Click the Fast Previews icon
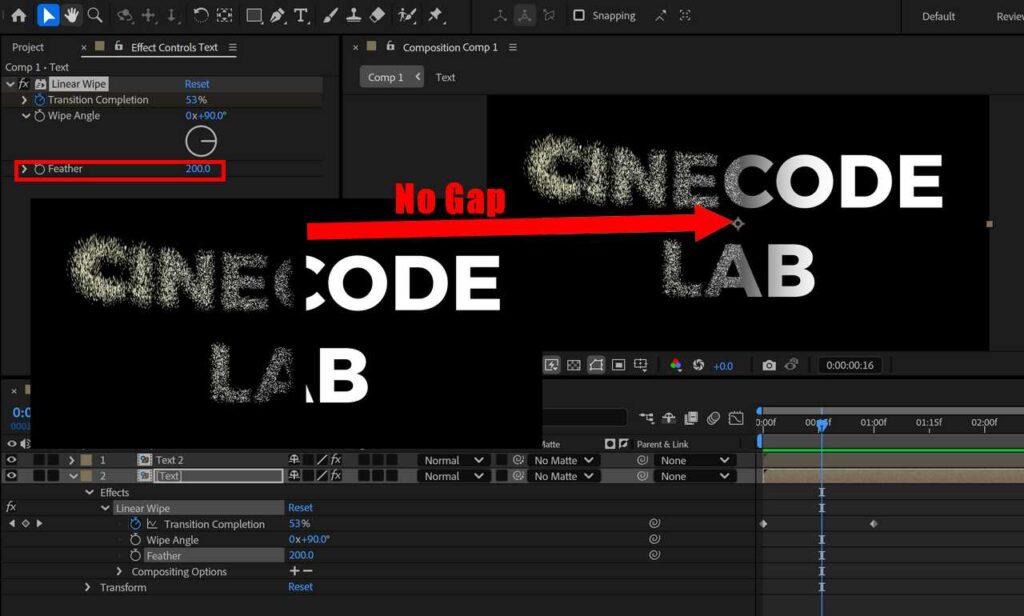The width and height of the screenshot is (1024, 616). [551, 365]
